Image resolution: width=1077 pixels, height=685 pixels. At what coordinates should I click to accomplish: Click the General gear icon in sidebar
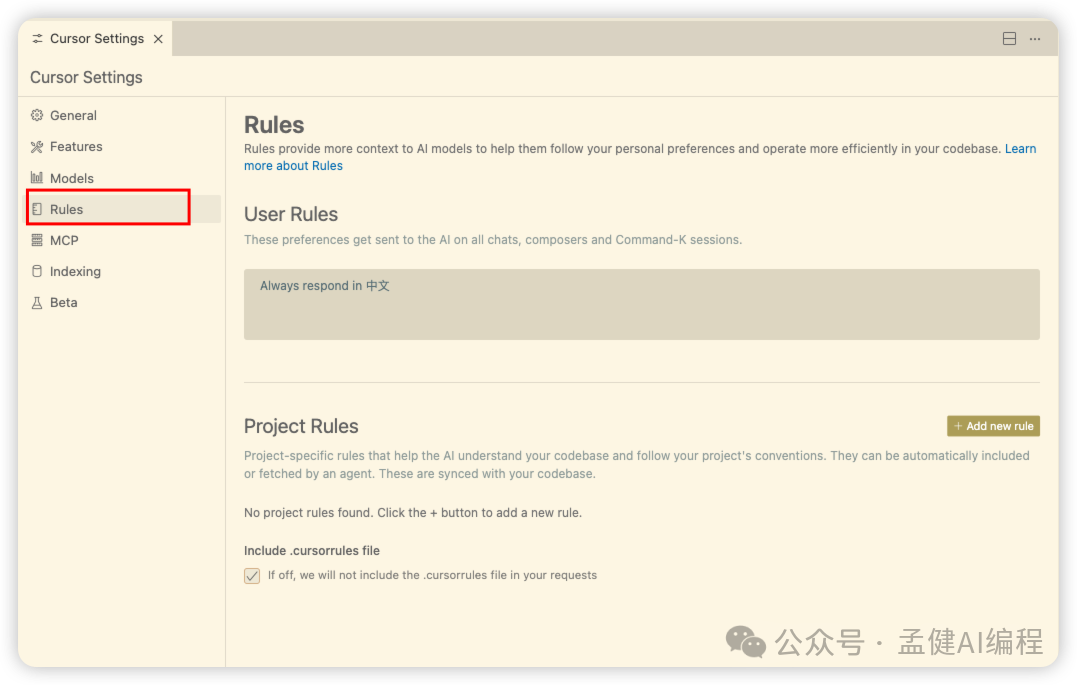(37, 115)
